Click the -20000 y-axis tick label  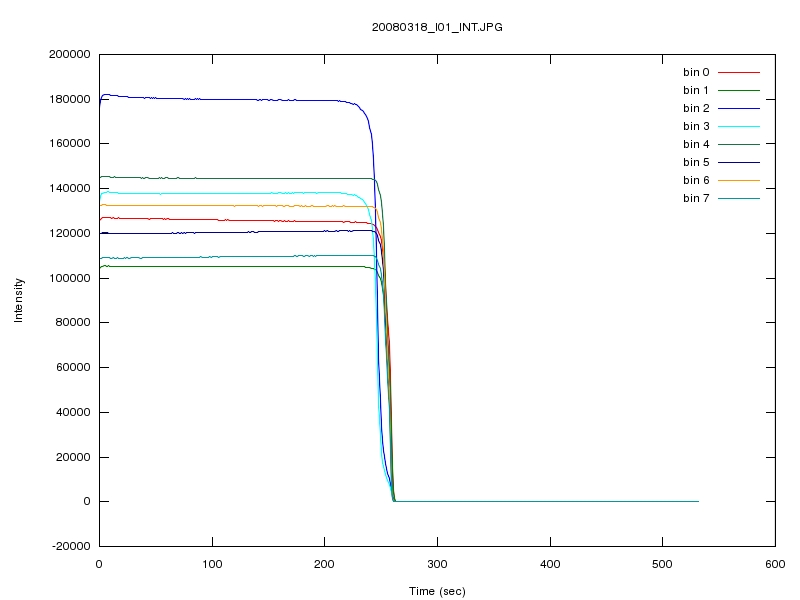71,546
